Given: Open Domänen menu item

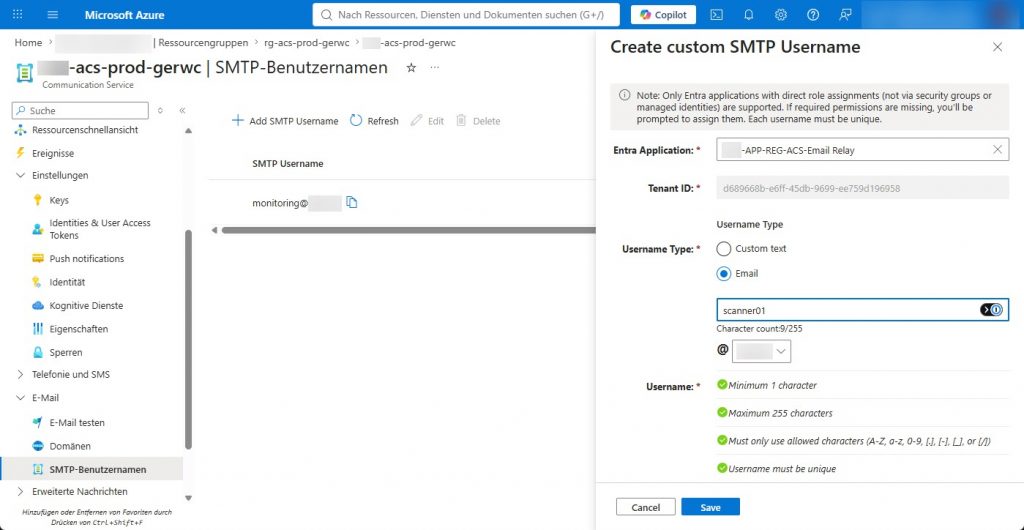Looking at the screenshot, I should (70, 446).
